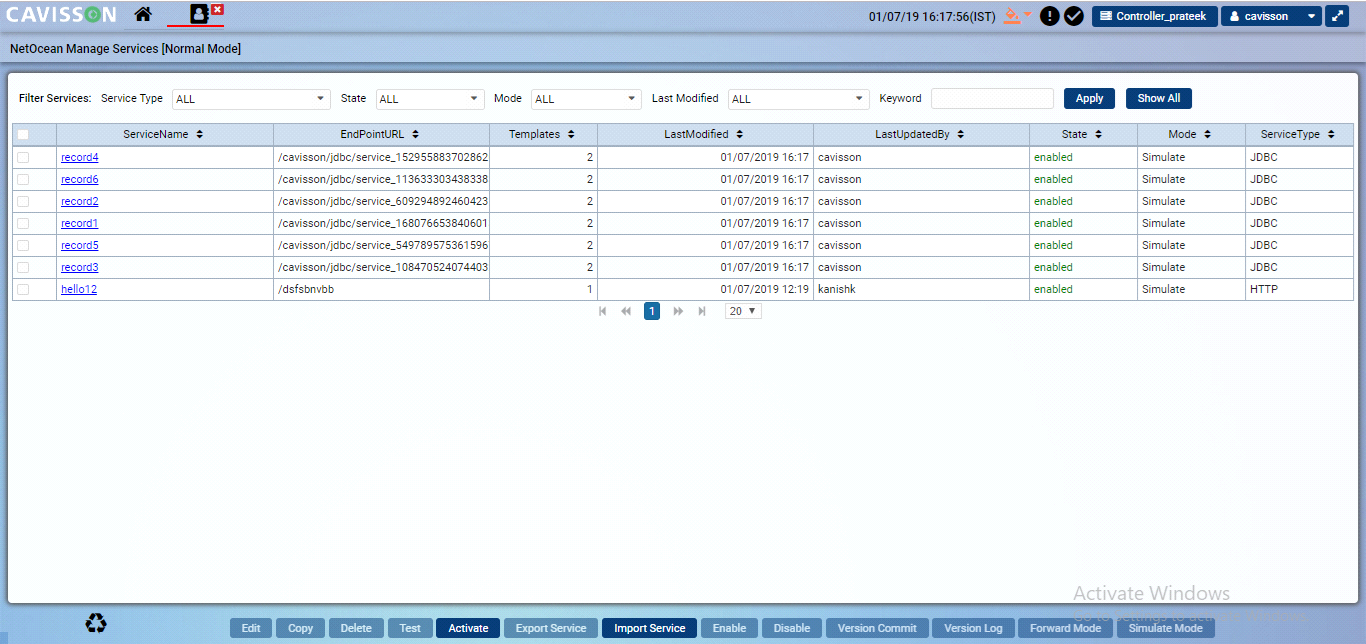The height and width of the screenshot is (644, 1366).
Task: Click the black checkmark status icon
Action: 1074,16
